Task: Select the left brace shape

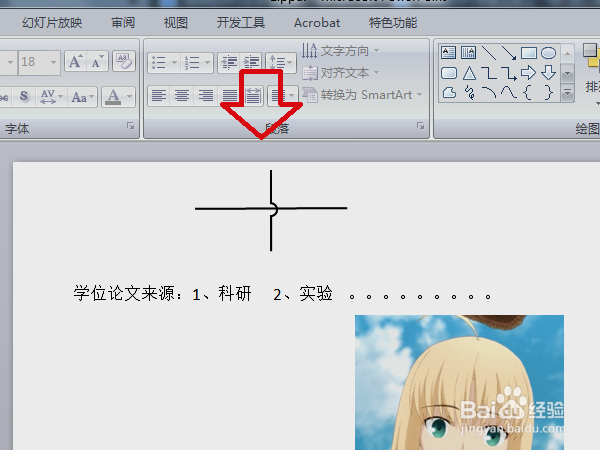Action: tap(528, 93)
